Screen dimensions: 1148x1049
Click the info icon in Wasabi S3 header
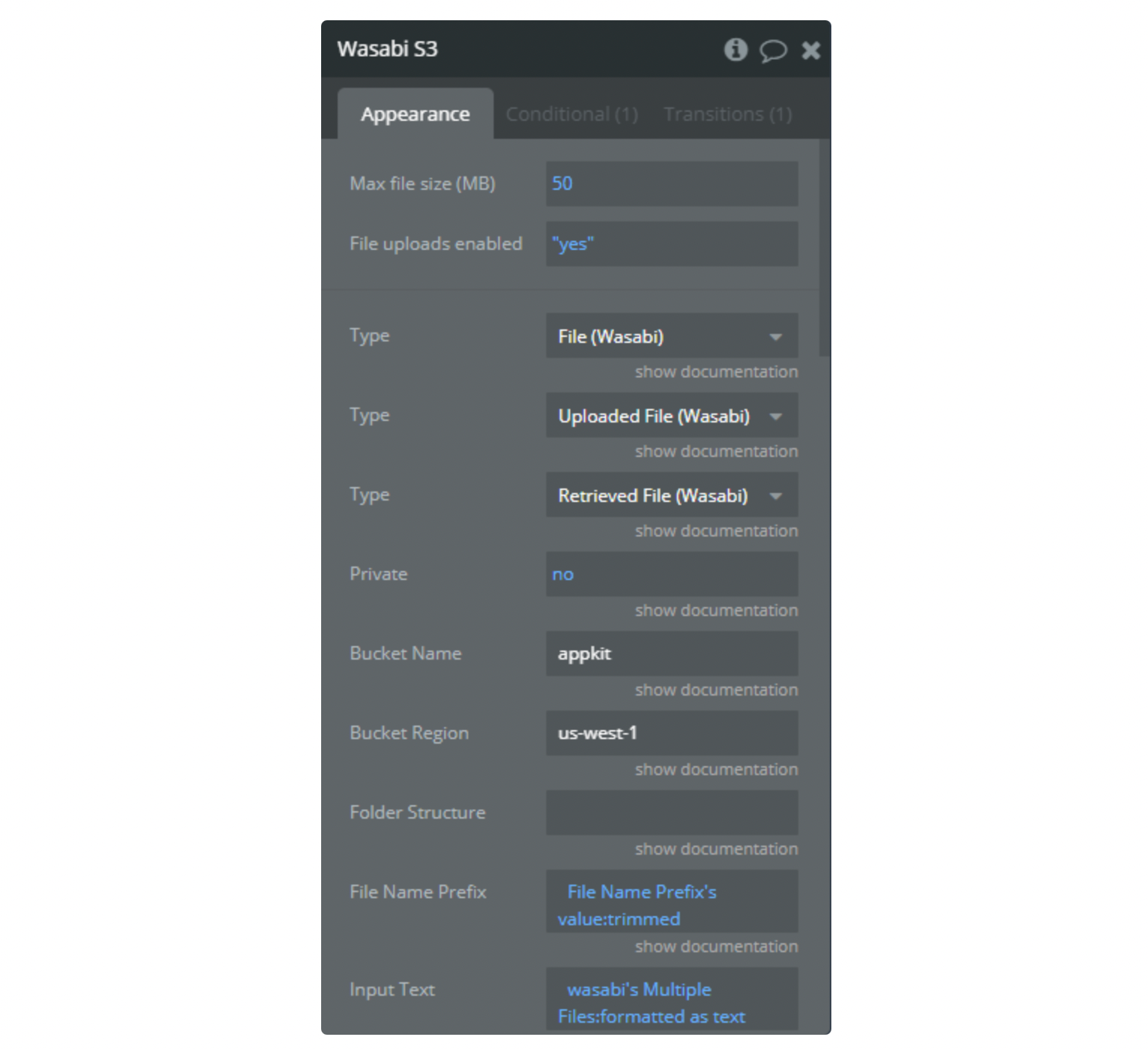pyautogui.click(x=735, y=50)
